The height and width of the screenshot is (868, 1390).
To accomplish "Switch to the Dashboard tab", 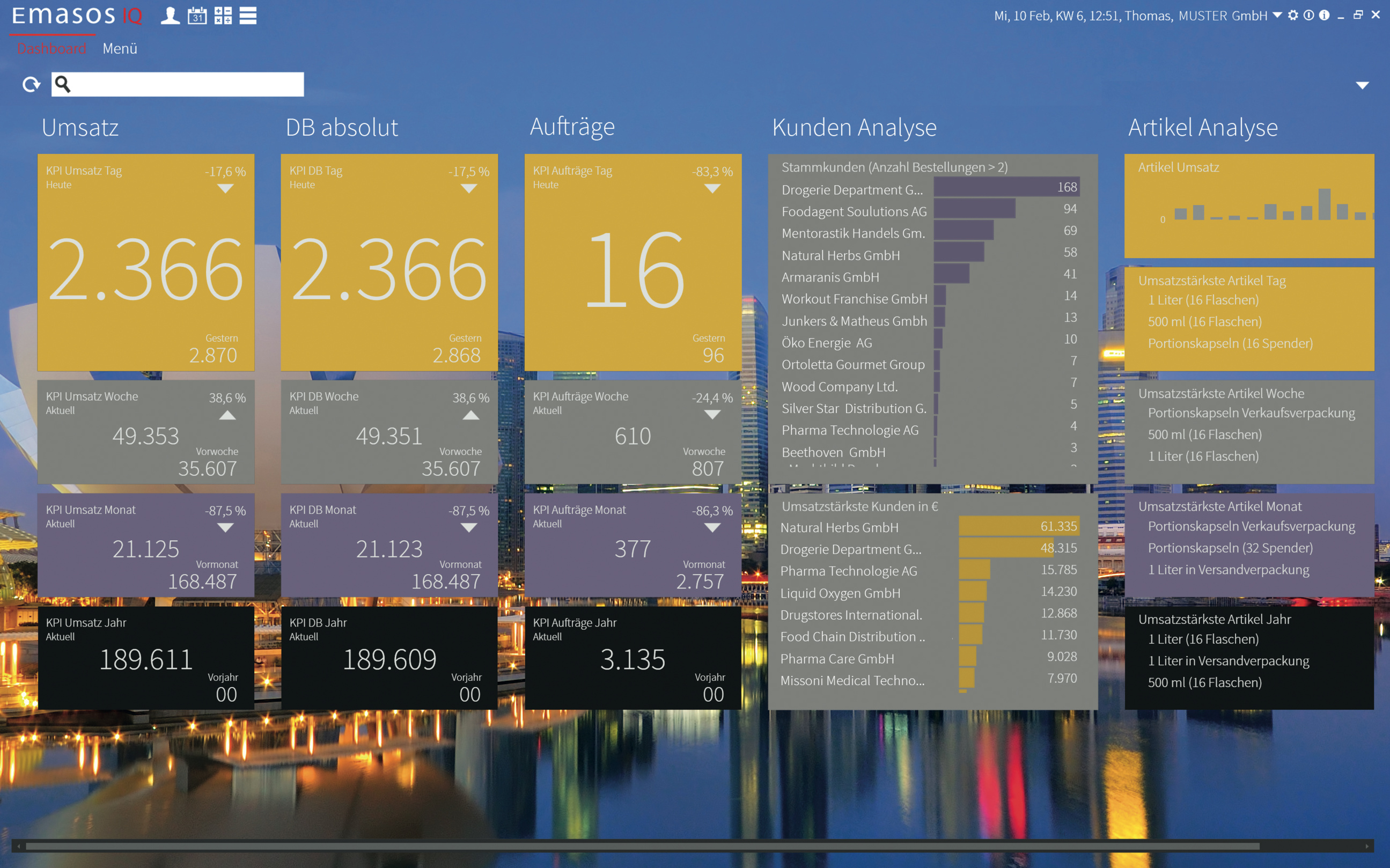I will pos(52,49).
